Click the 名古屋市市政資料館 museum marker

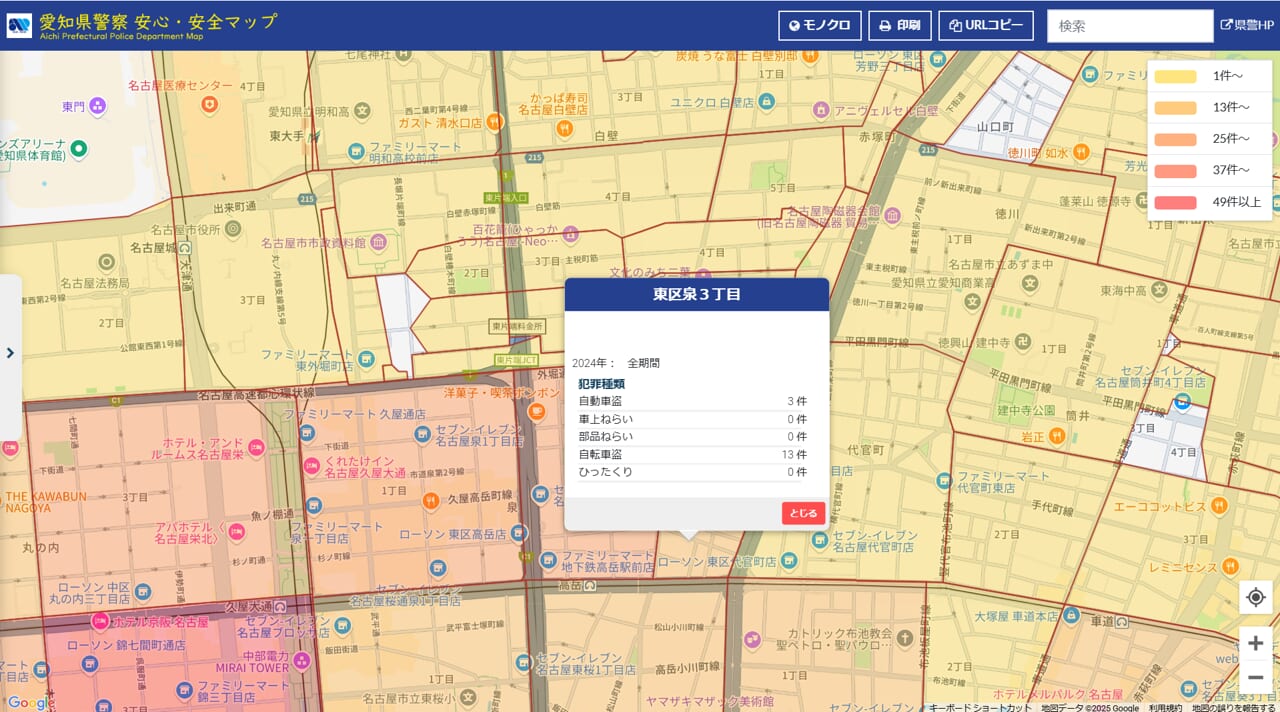pos(379,243)
